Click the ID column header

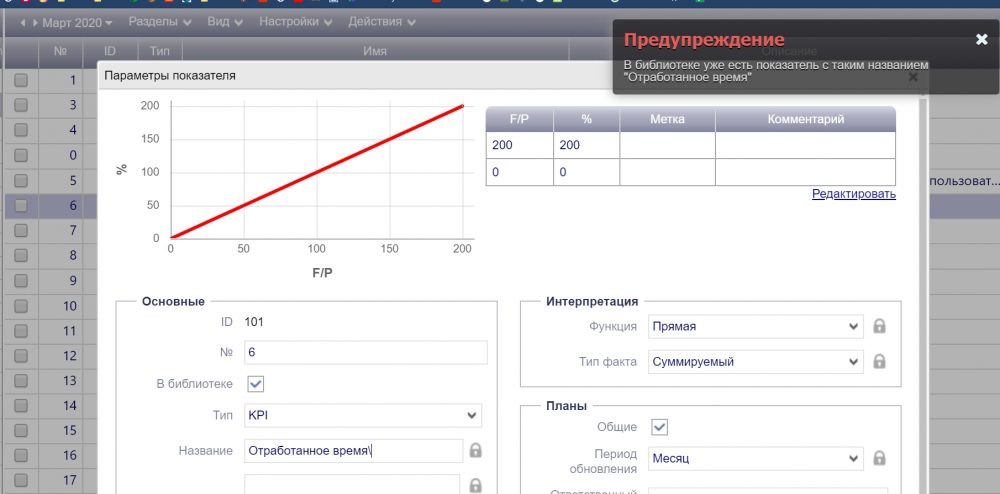pyautogui.click(x=110, y=51)
